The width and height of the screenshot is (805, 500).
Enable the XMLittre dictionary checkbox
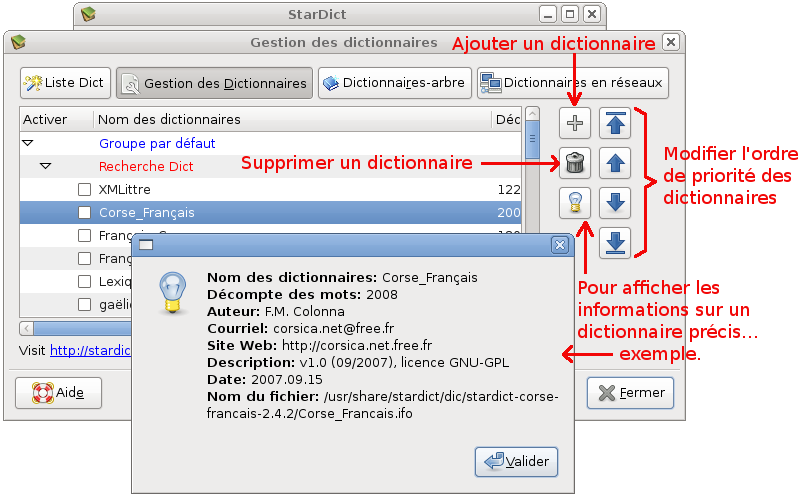tap(84, 189)
